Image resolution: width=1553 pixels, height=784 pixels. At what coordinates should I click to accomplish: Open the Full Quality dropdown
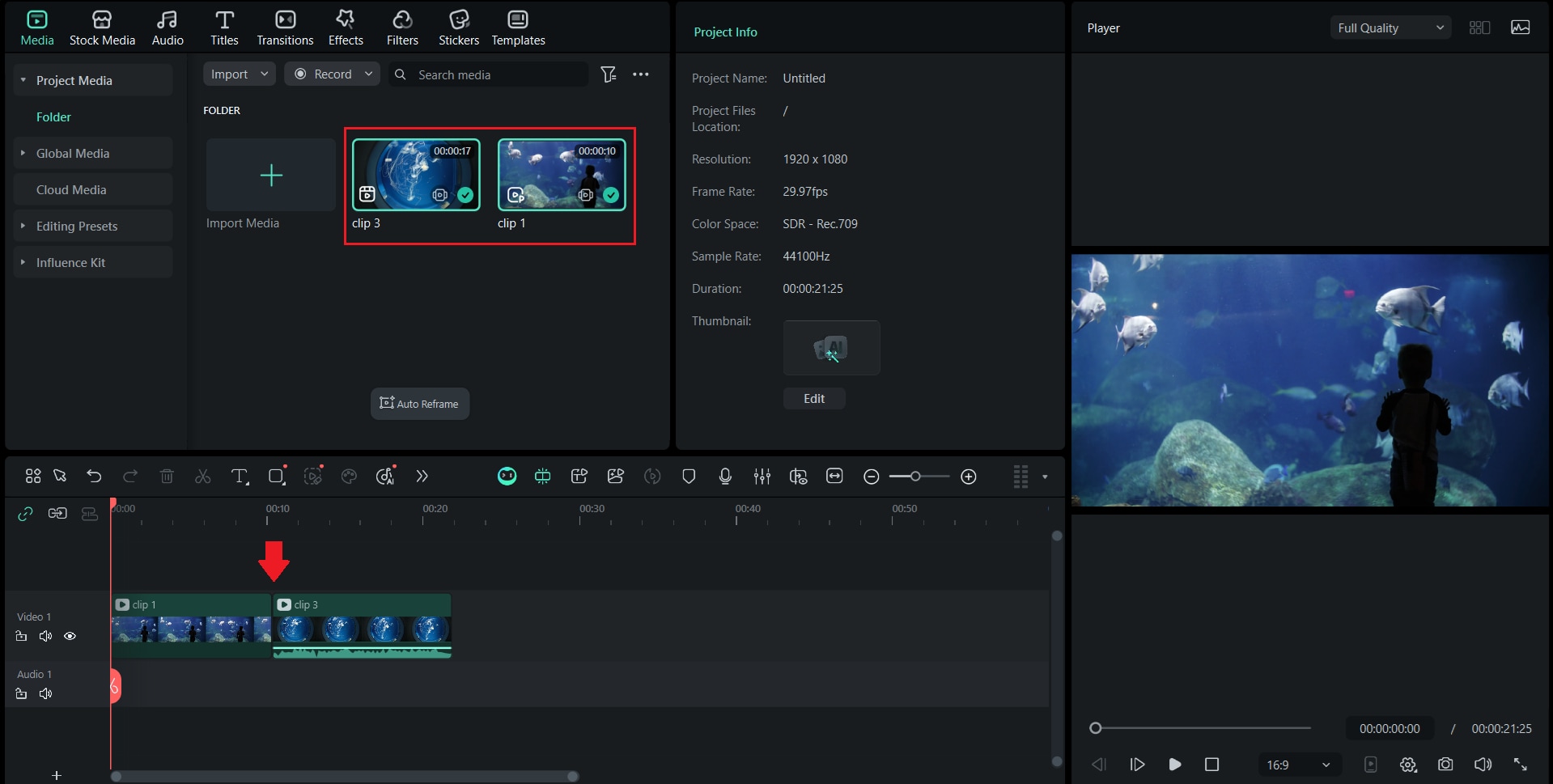coord(1390,27)
